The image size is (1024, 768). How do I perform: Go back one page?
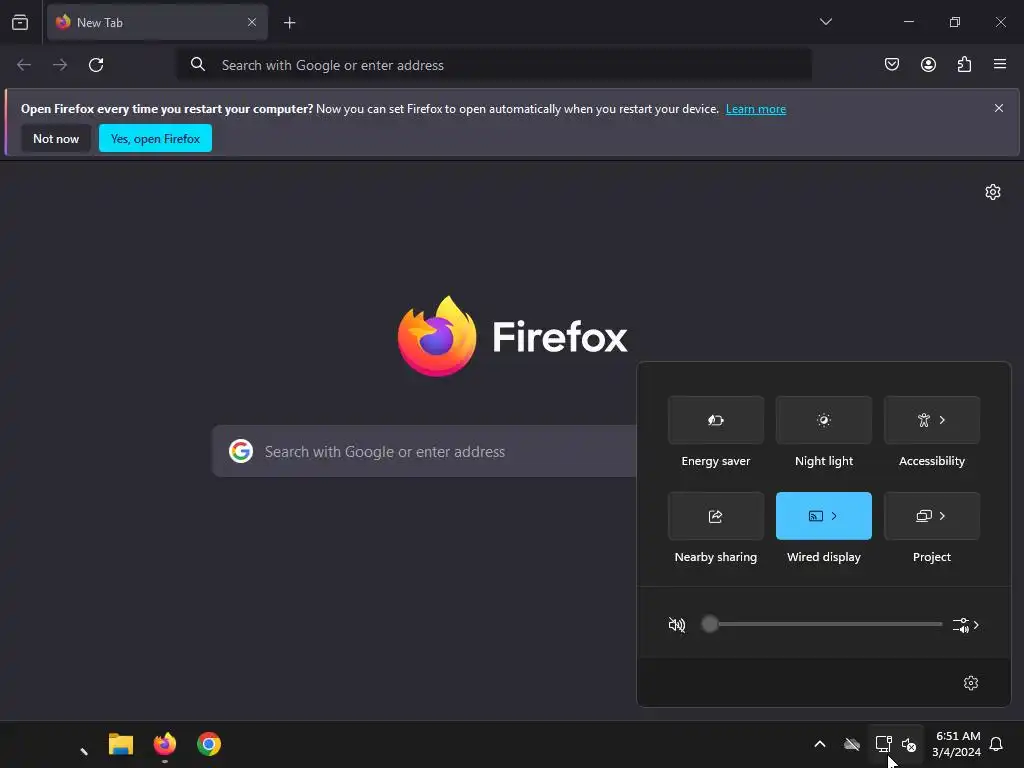(24, 65)
